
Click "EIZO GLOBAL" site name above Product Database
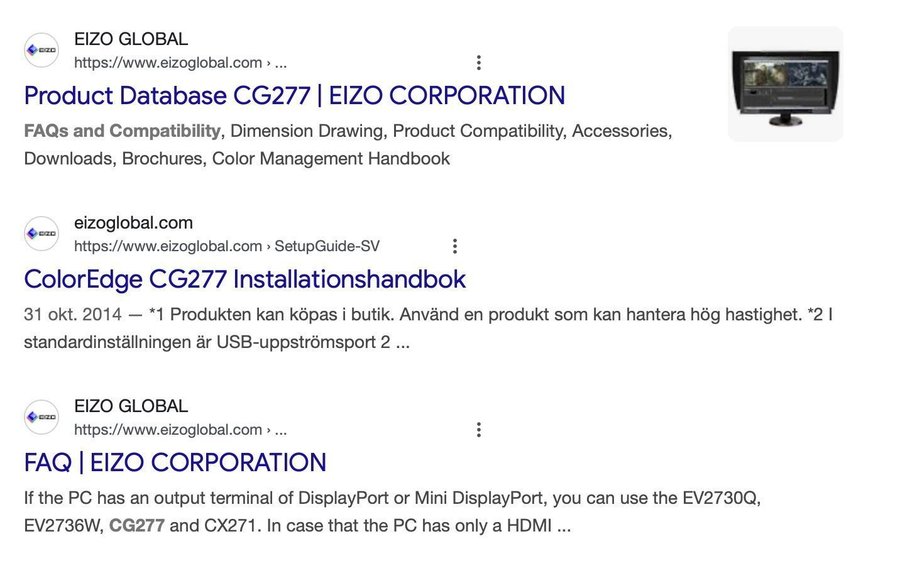click(x=131, y=40)
